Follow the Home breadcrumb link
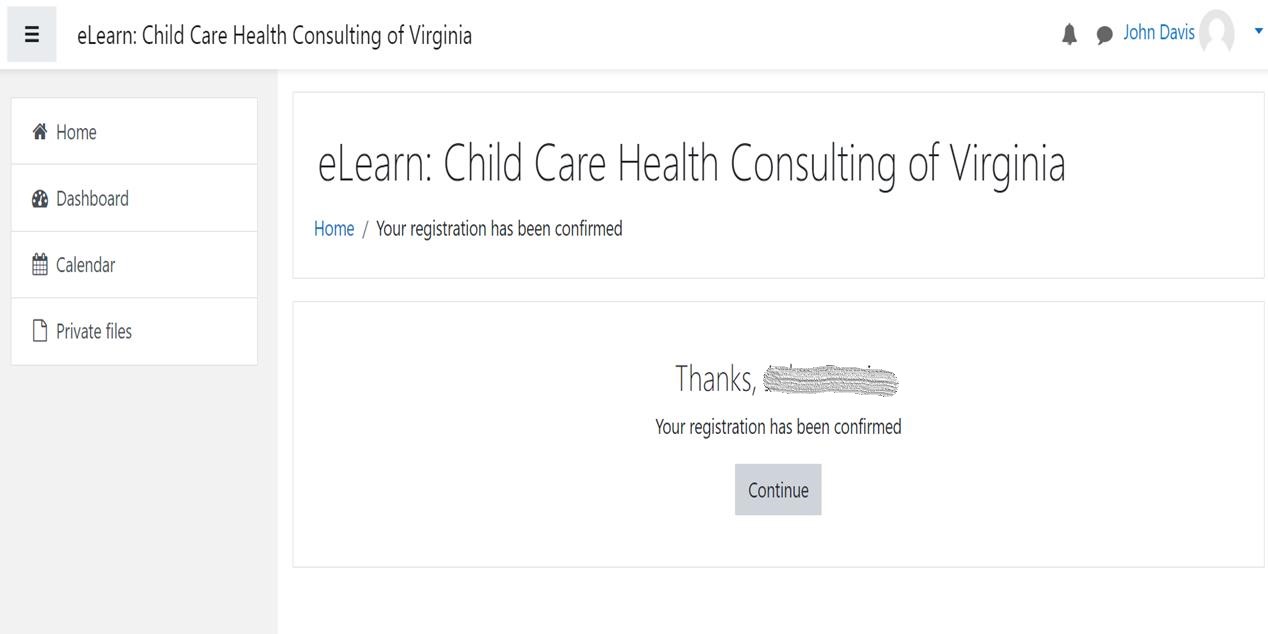 click(x=334, y=228)
